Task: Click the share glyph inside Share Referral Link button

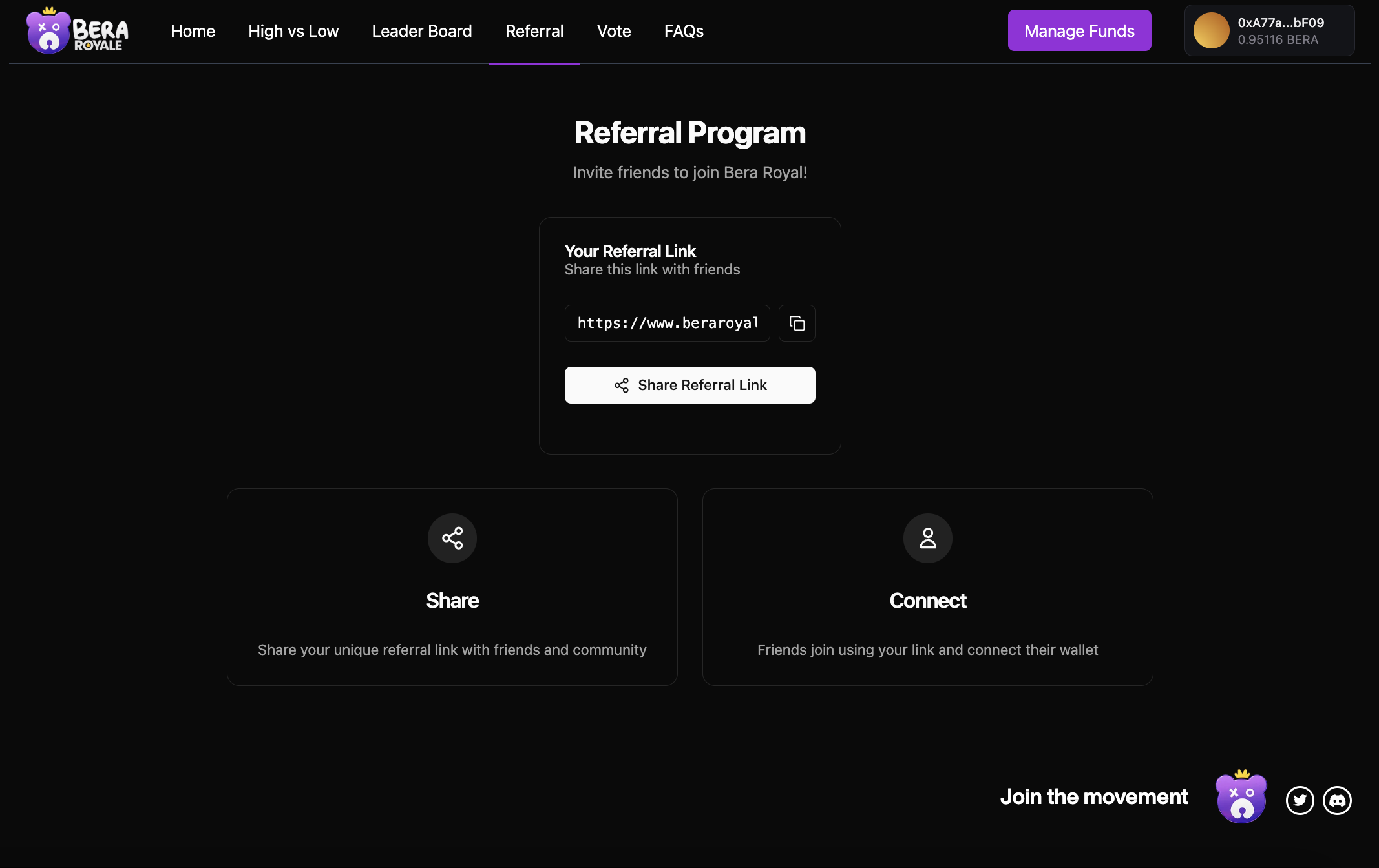Action: 621,385
